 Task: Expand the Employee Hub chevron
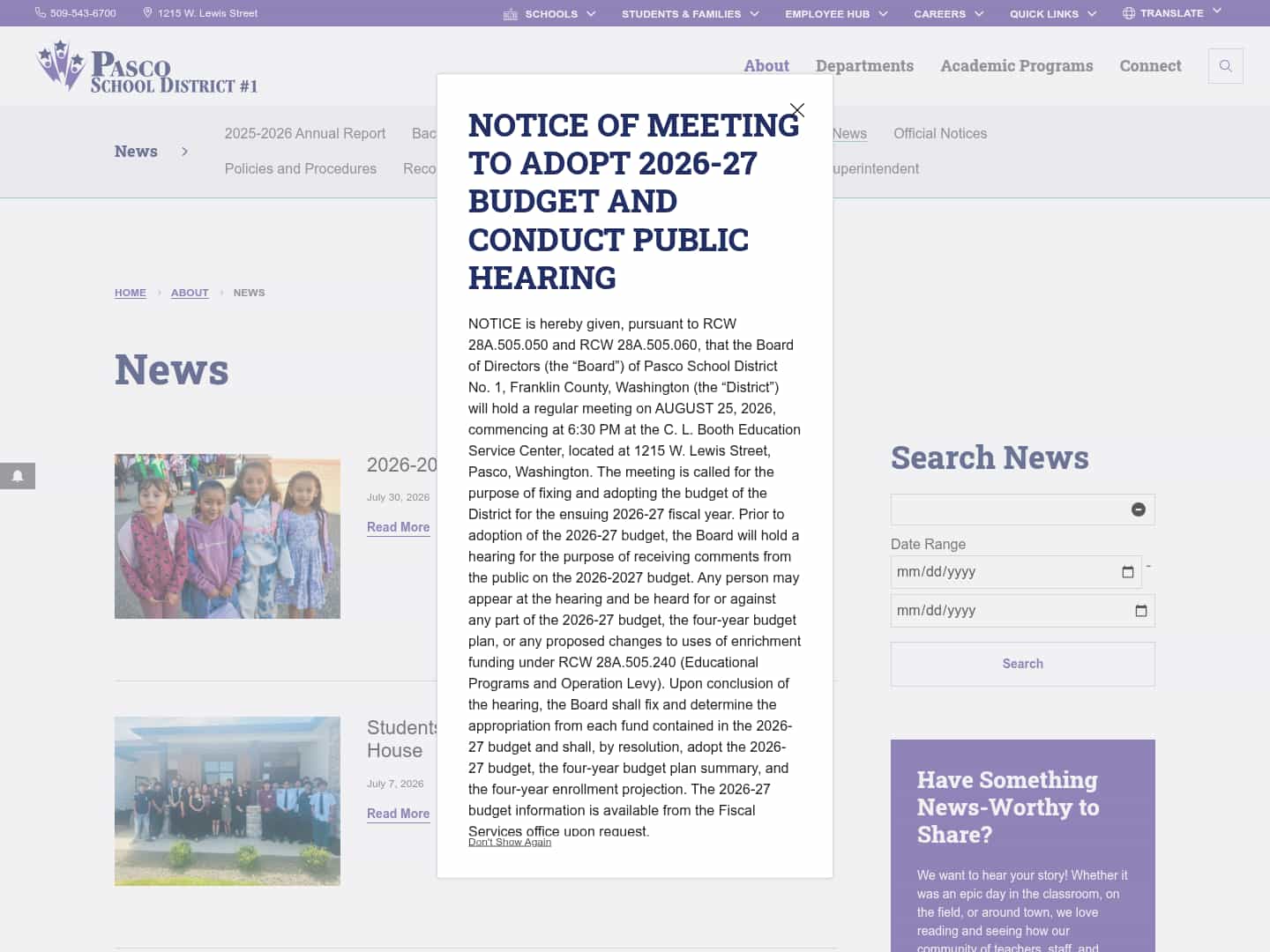[x=883, y=13]
